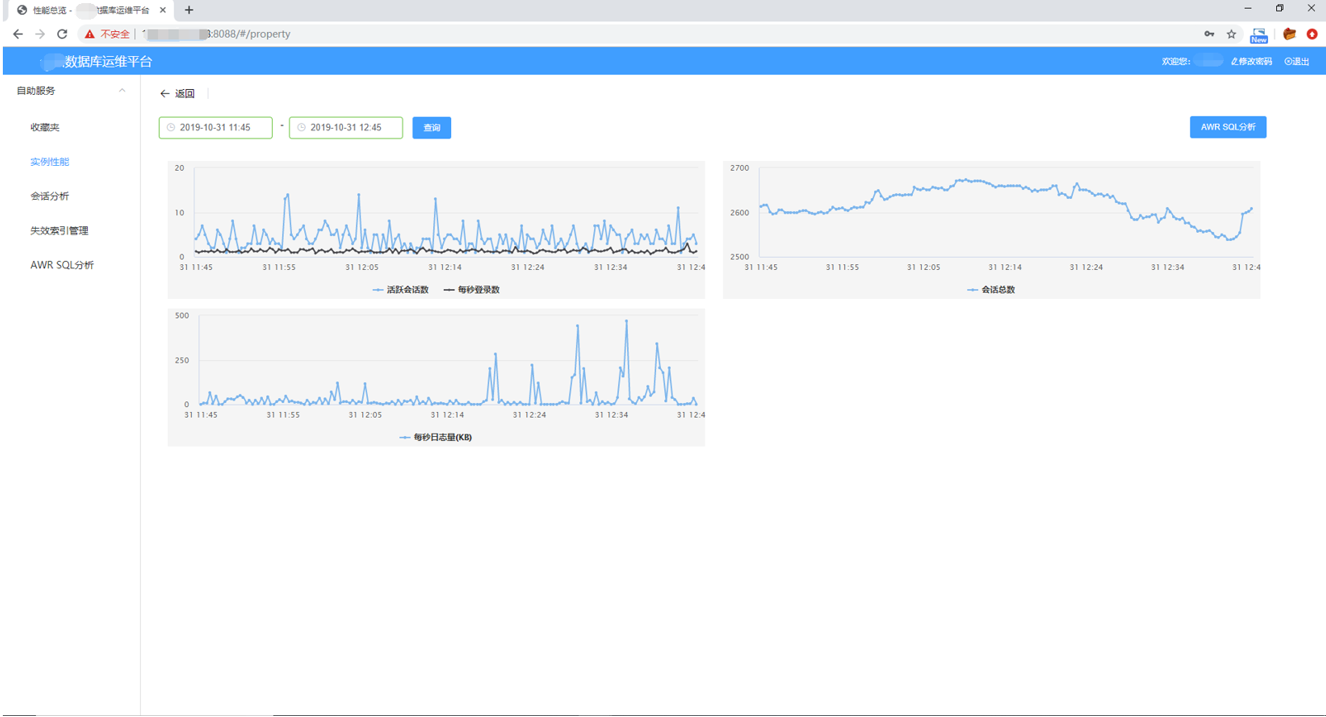The image size is (1326, 717).
Task: Open the extension with the New badge
Action: pos(1259,35)
